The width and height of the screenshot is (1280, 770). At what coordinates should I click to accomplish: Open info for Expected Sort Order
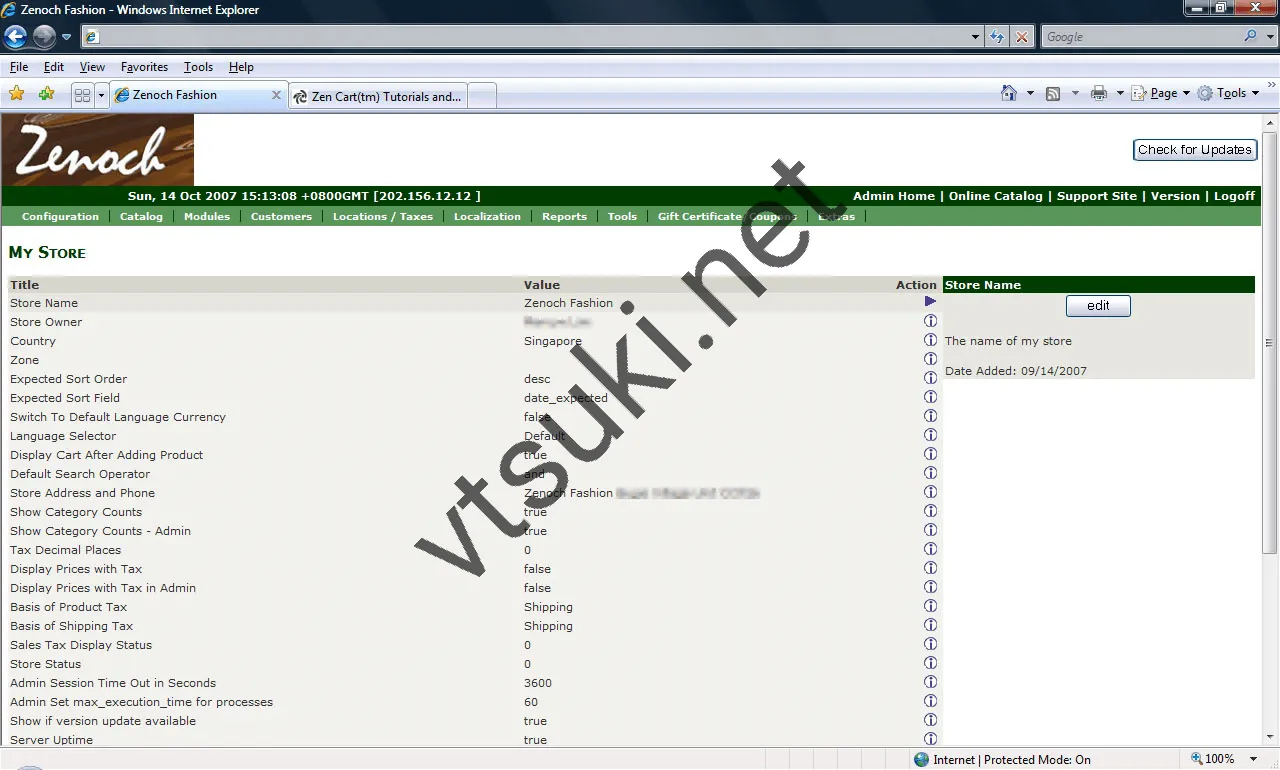point(930,378)
